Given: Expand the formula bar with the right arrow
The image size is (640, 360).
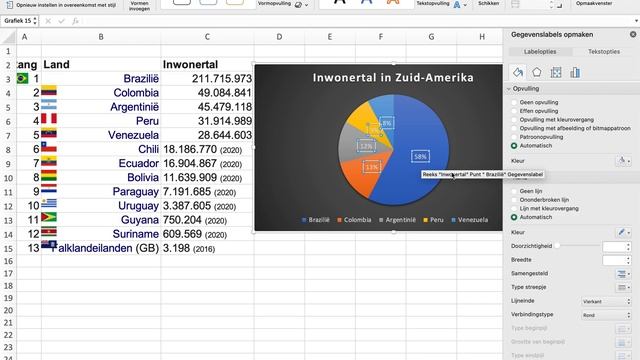Looking at the screenshot, I should tap(636, 21).
